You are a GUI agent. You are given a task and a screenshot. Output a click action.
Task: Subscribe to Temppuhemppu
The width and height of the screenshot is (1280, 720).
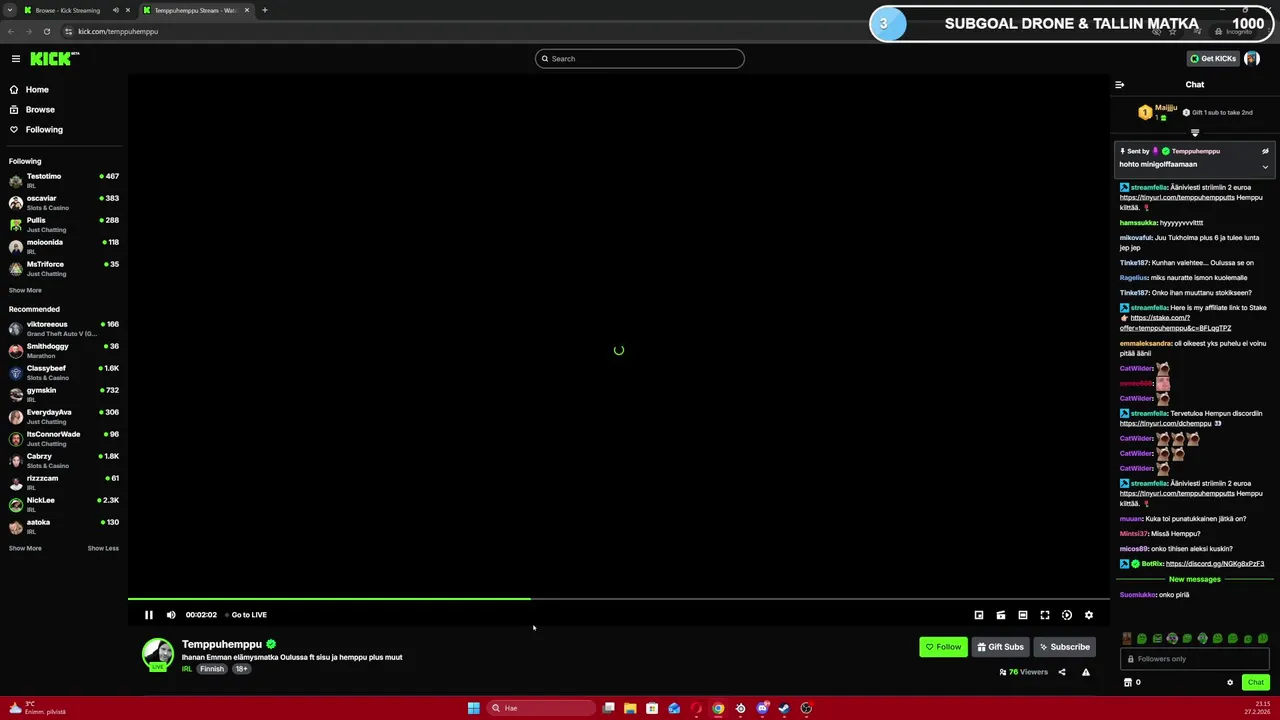coord(1064,647)
